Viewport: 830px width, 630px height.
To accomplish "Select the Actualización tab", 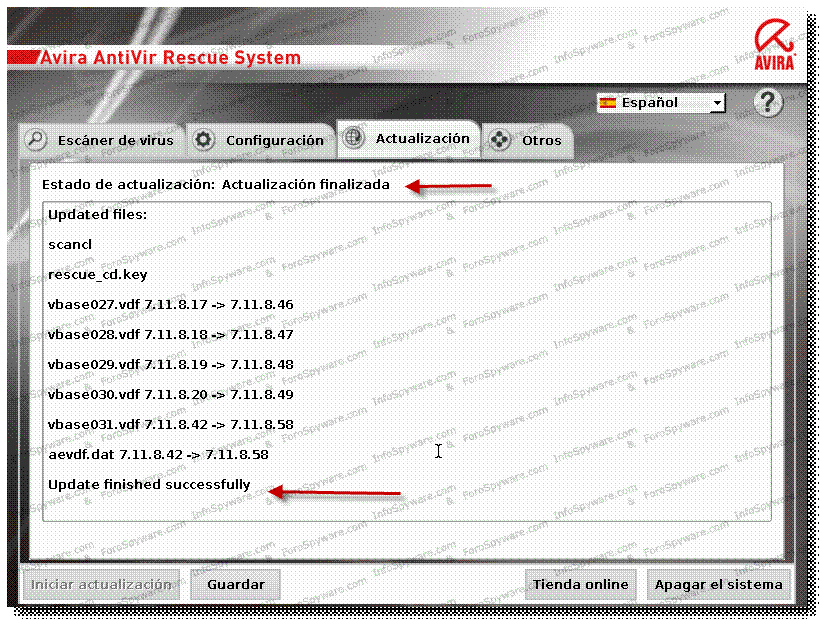I will coord(409,139).
